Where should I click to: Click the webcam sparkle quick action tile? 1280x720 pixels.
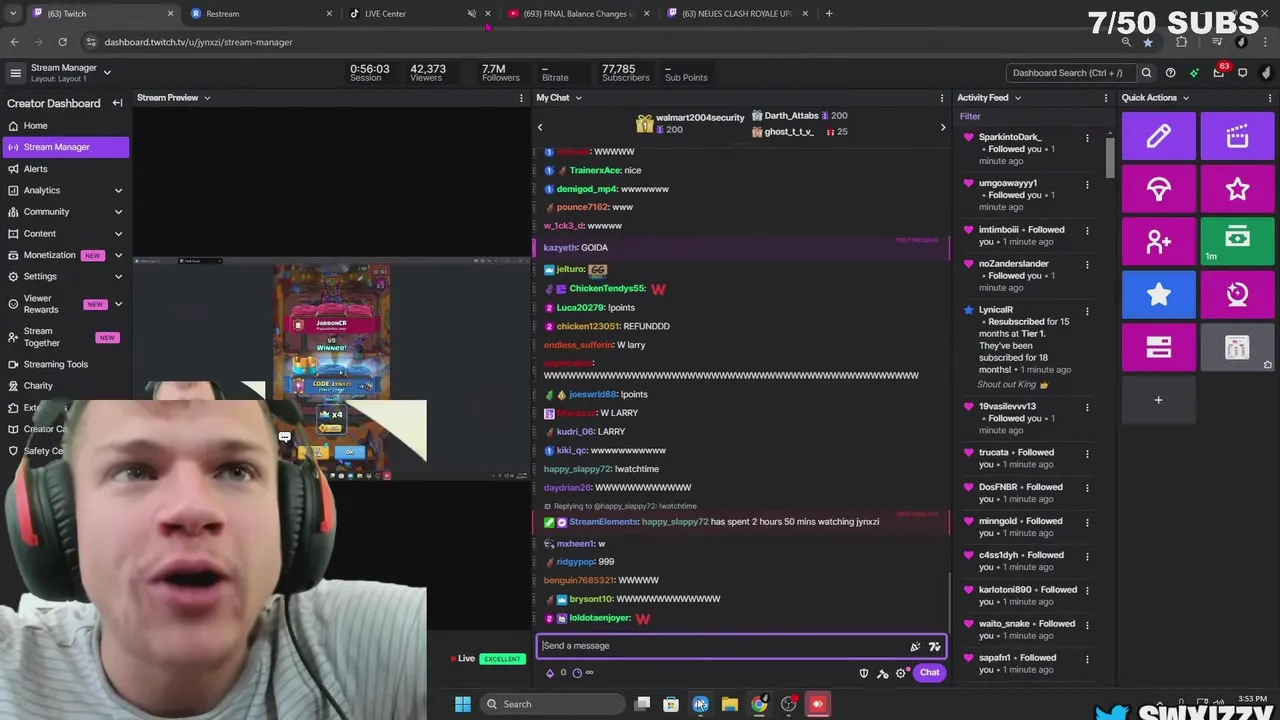pos(1237,294)
